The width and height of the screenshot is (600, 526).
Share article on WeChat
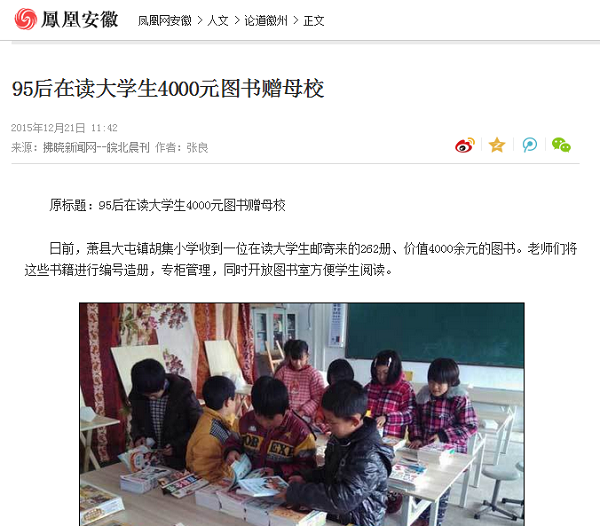561,145
